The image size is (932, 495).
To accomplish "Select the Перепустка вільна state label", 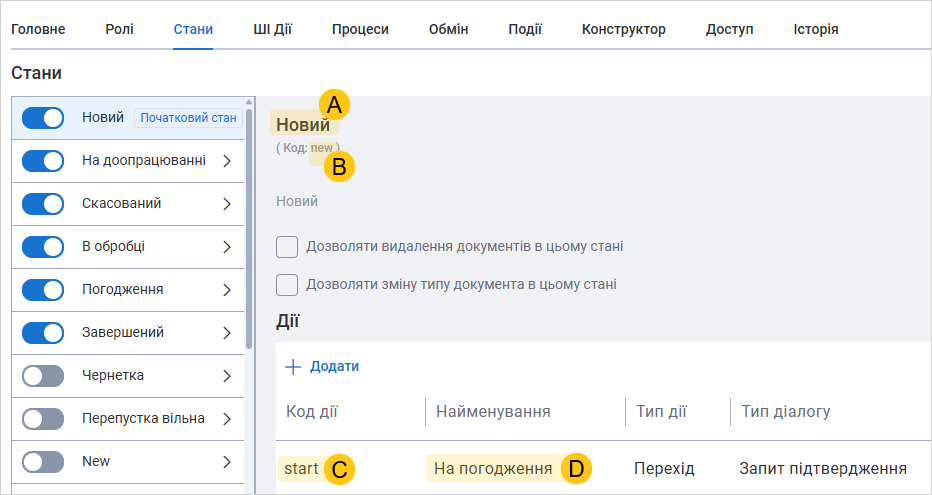I will tap(143, 419).
